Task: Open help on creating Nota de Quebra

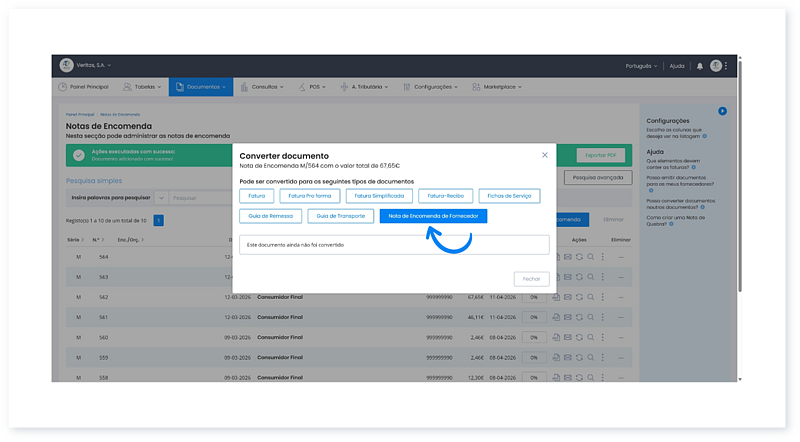Action: pos(671,224)
